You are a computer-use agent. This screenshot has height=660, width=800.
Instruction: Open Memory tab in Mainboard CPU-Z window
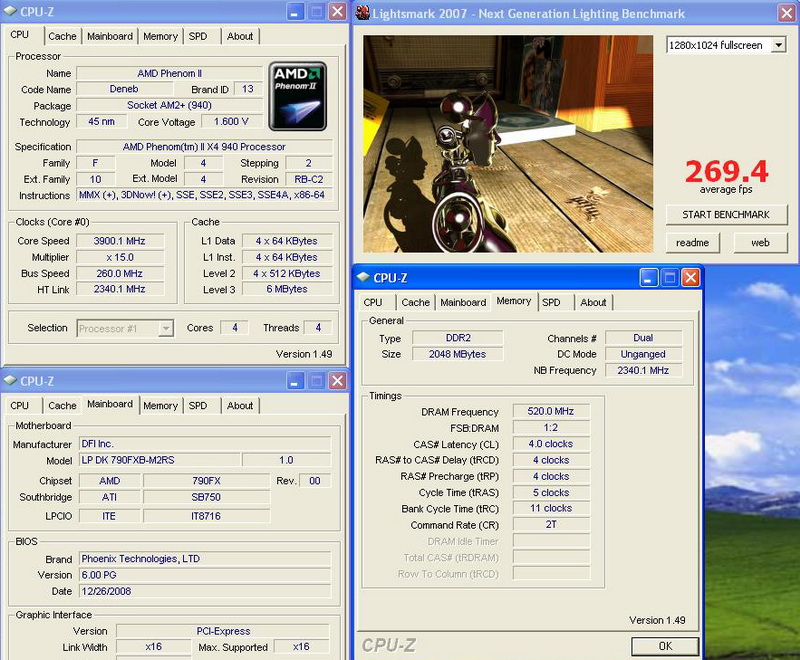pyautogui.click(x=160, y=405)
